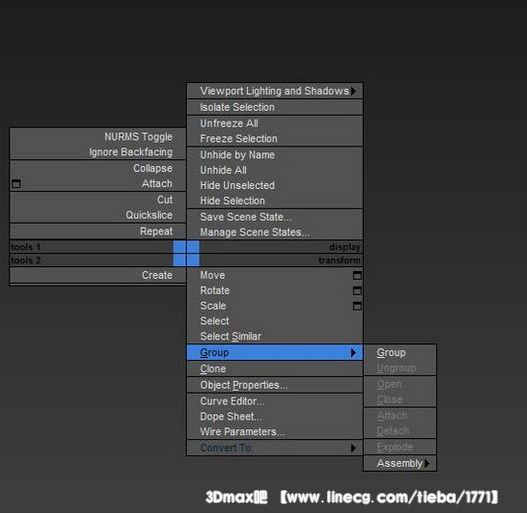Choose the Select entry
The width and height of the screenshot is (527, 514).
(x=275, y=321)
